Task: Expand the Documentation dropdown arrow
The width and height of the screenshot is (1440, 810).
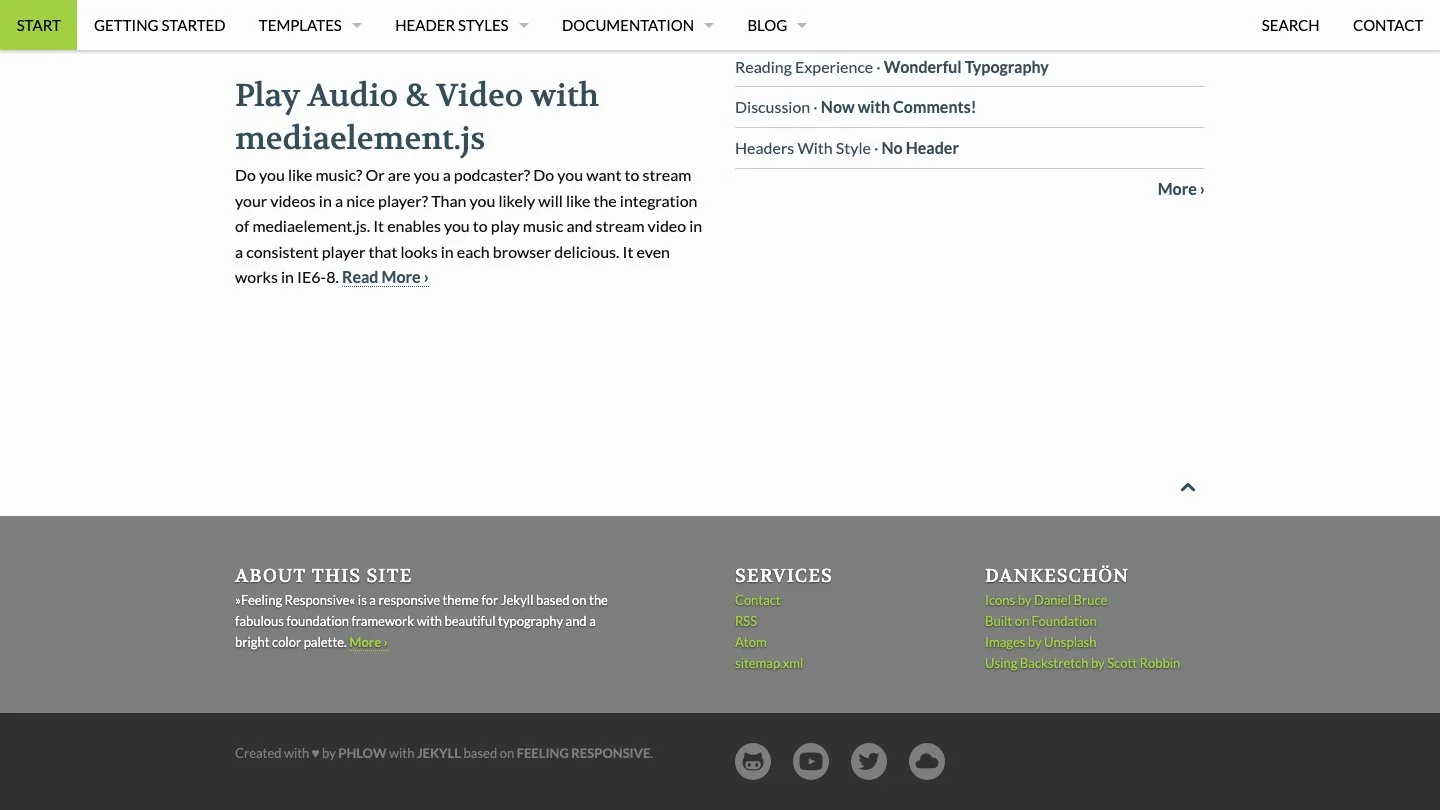Action: pyautogui.click(x=709, y=25)
